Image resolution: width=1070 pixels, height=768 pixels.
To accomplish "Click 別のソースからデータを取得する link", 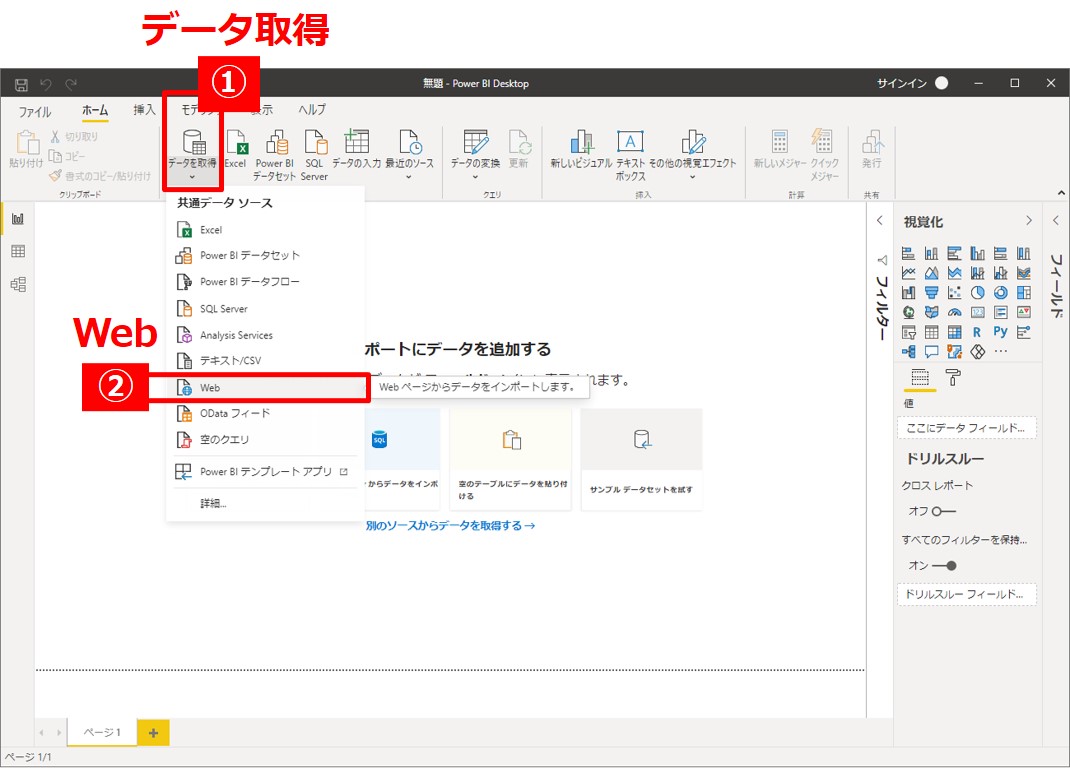I will click(x=450, y=525).
